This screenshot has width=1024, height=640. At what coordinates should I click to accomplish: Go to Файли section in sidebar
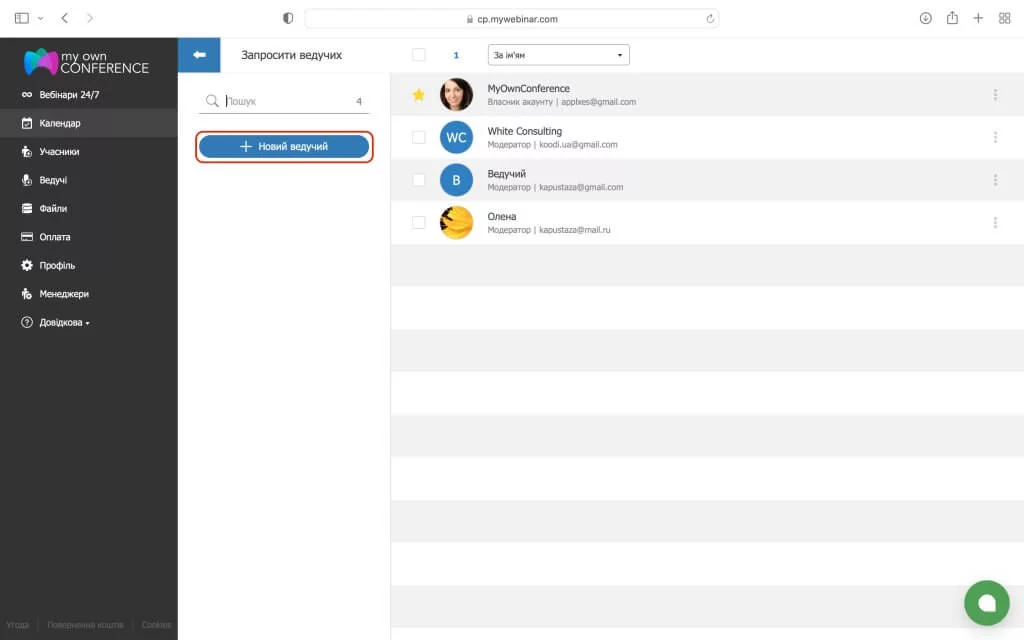(x=54, y=209)
